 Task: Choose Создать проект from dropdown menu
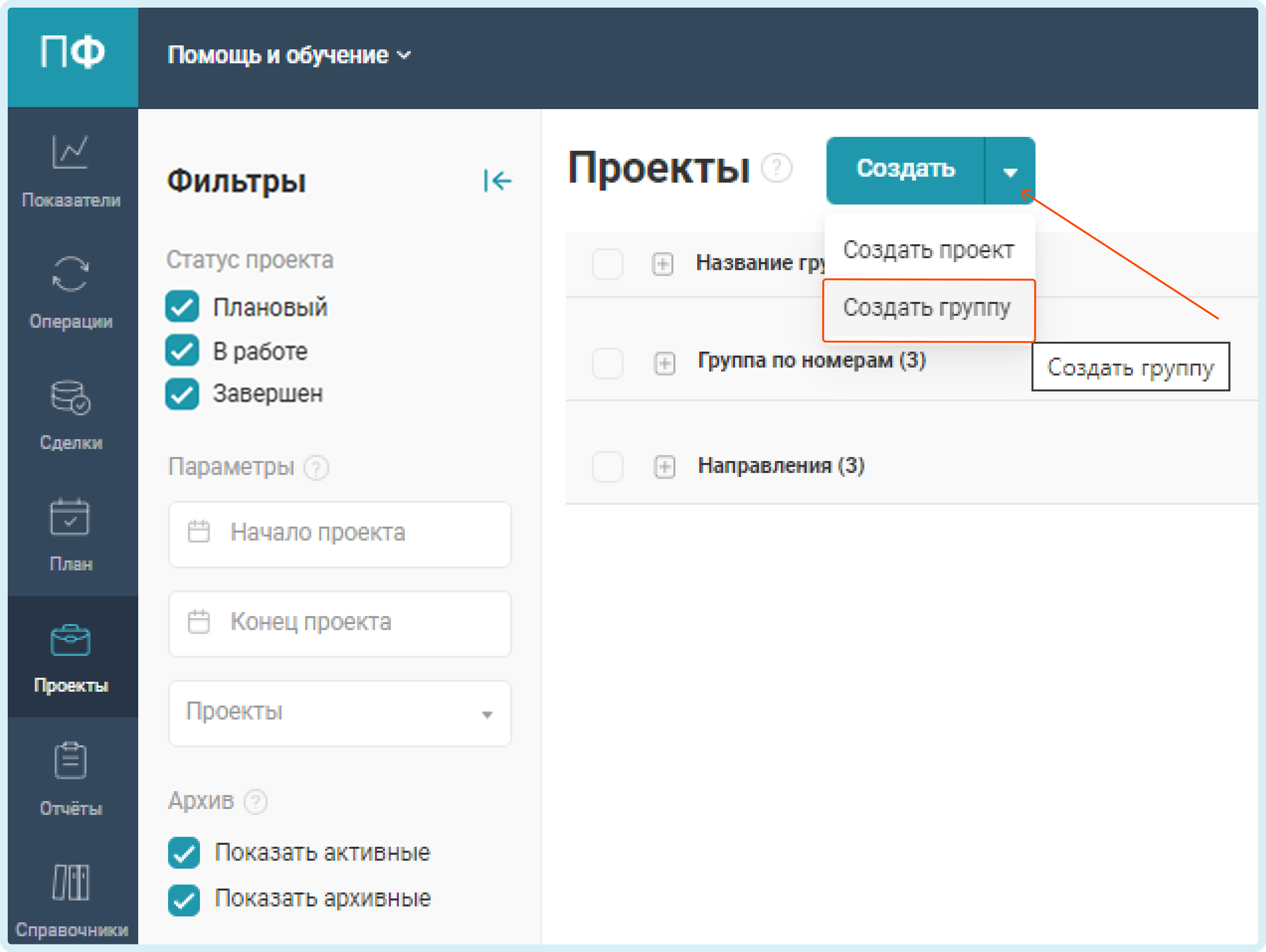tap(928, 250)
